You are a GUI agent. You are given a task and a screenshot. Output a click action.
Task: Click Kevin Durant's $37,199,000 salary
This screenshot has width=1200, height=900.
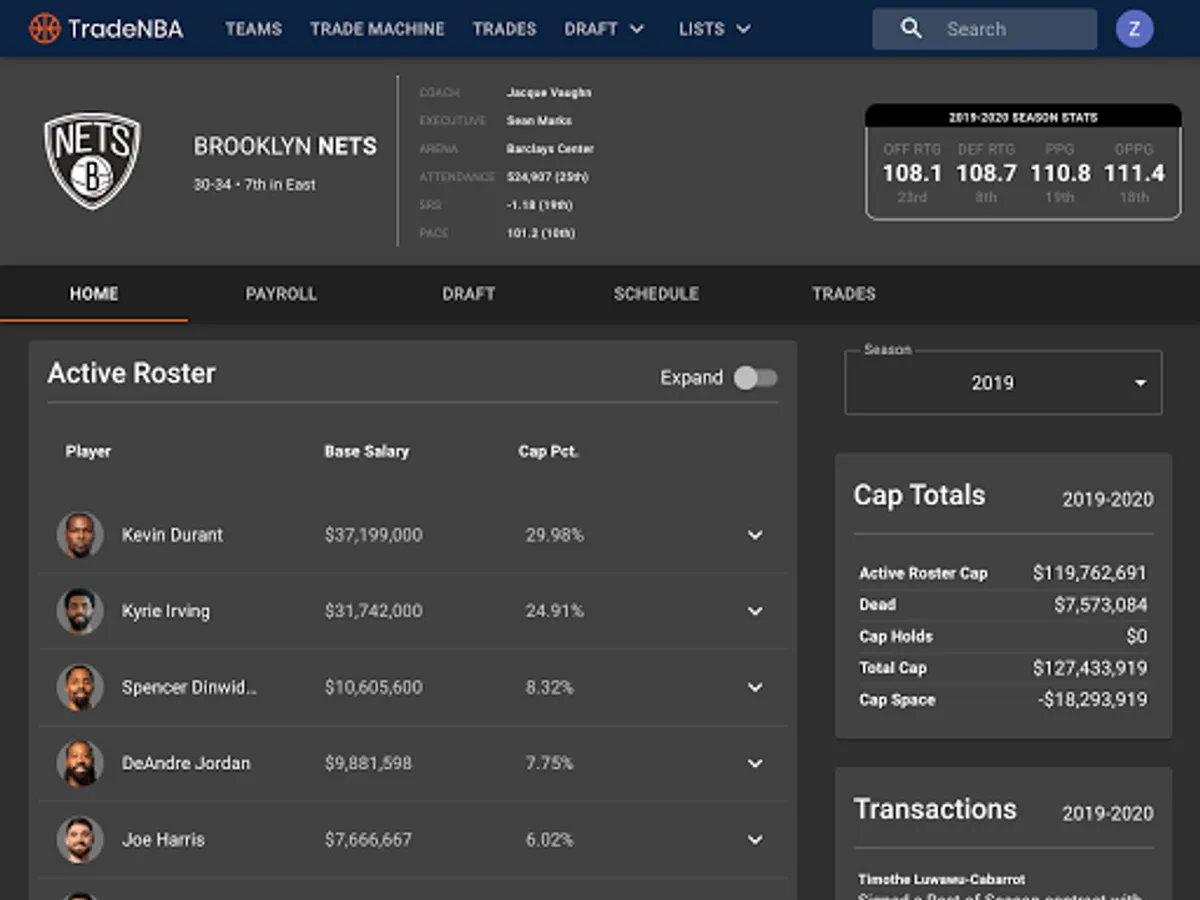(x=373, y=535)
